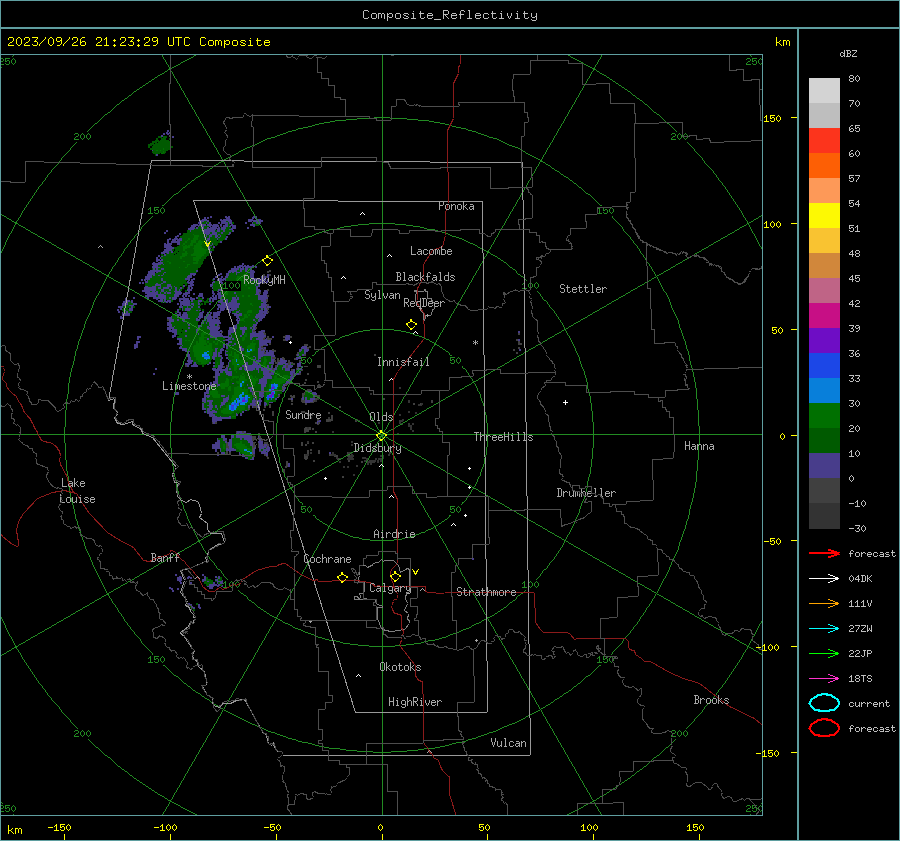
Task: Click the Okotoks town label
Action: coord(400,667)
